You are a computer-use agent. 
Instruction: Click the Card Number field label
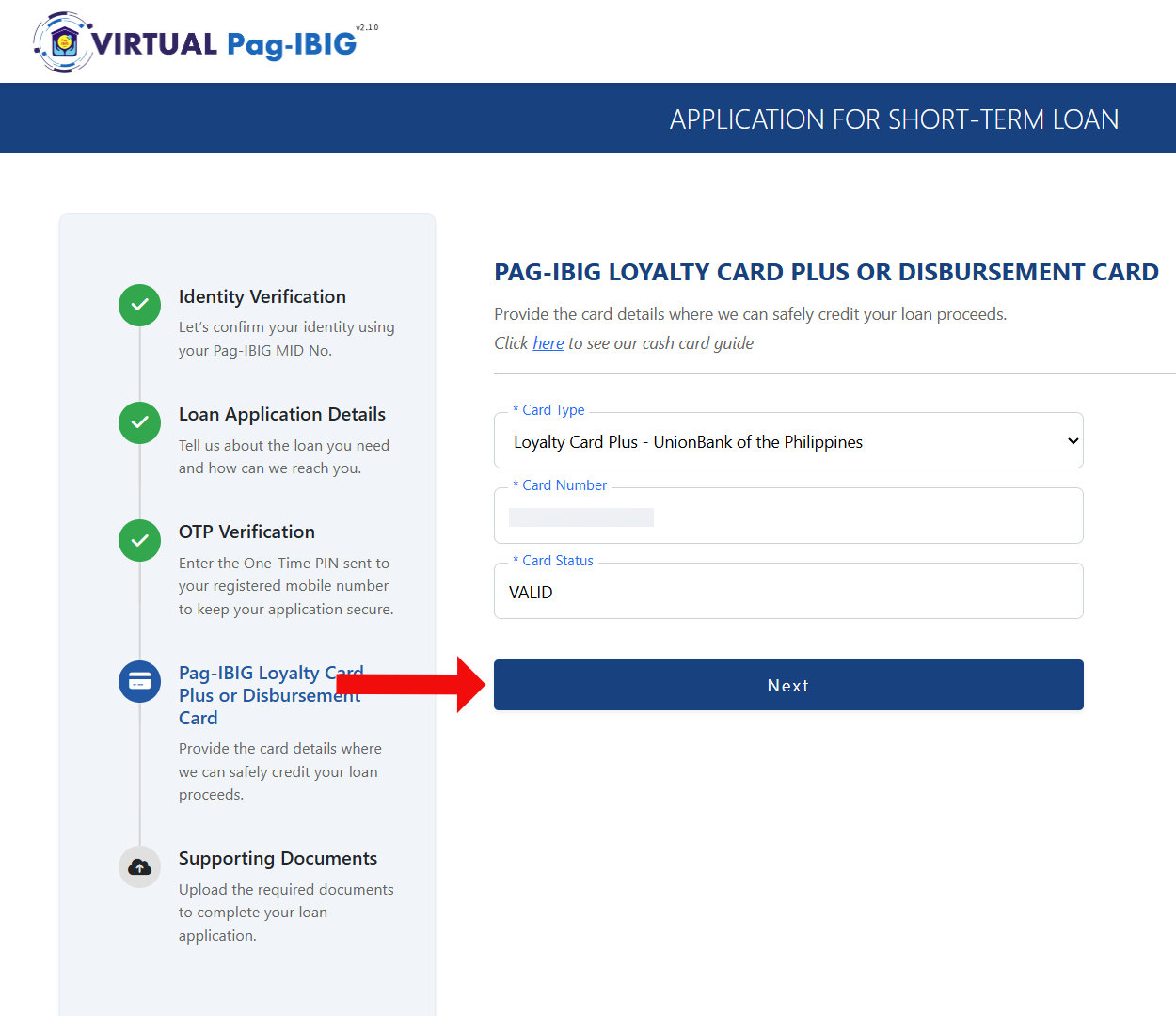[560, 485]
